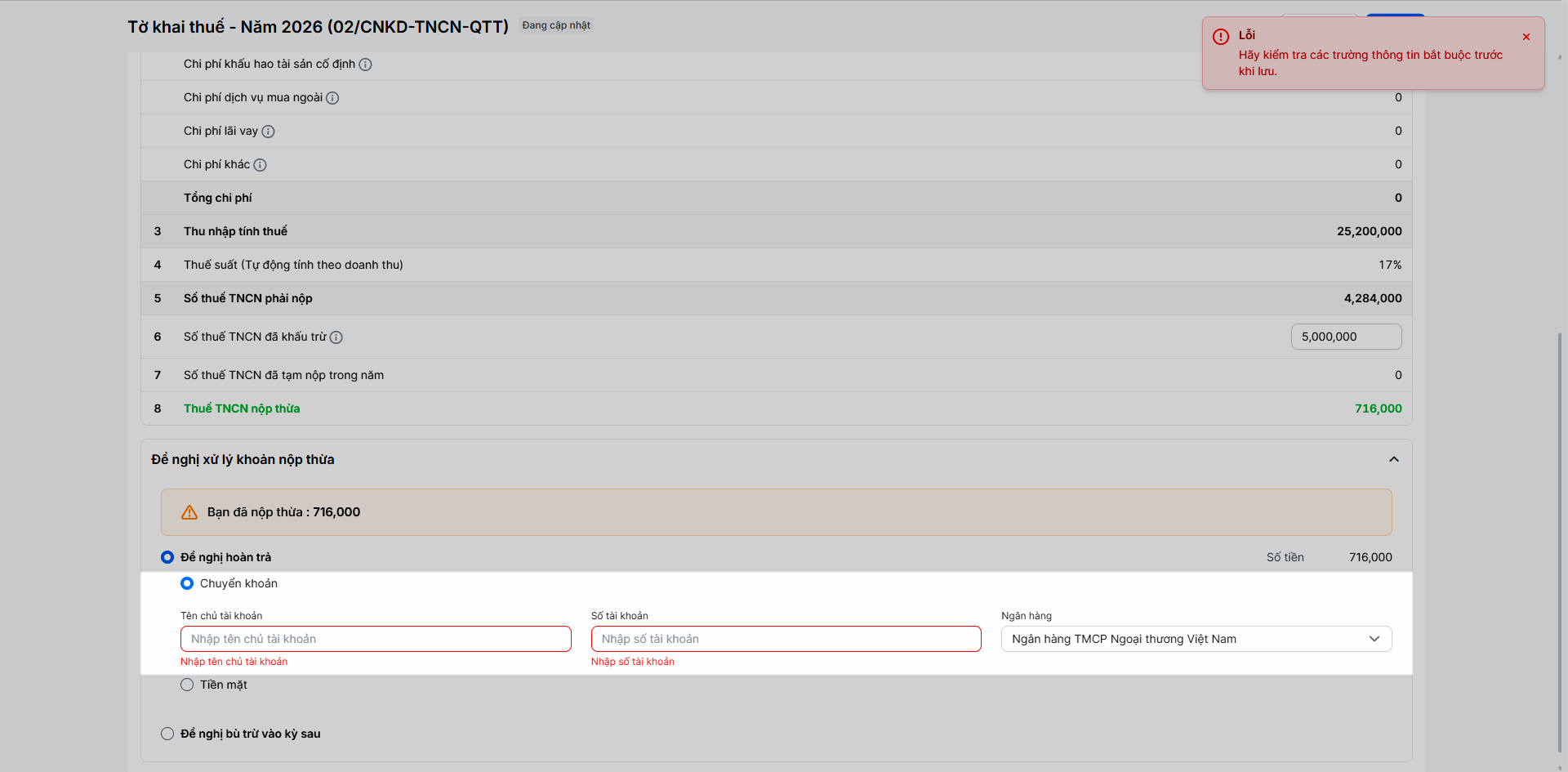Open the Ngân hàng dropdown
1568x772 pixels.
(x=1196, y=639)
